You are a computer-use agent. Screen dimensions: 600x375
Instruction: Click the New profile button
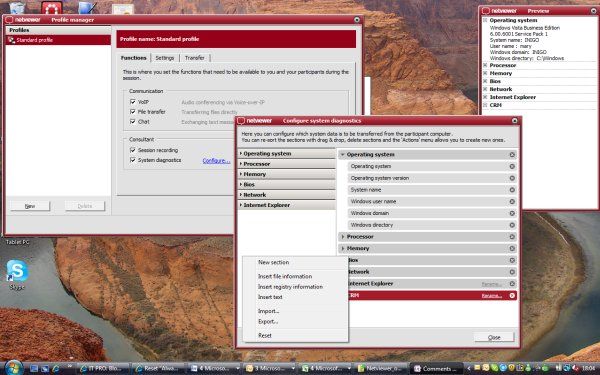[30, 206]
